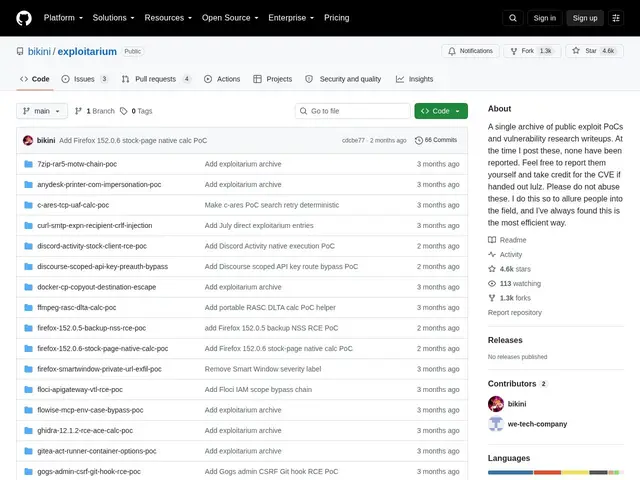Click folder icon for 7zip-rar5-motw-chain-poc
Screen dimensions: 640x480
[x=28, y=164]
